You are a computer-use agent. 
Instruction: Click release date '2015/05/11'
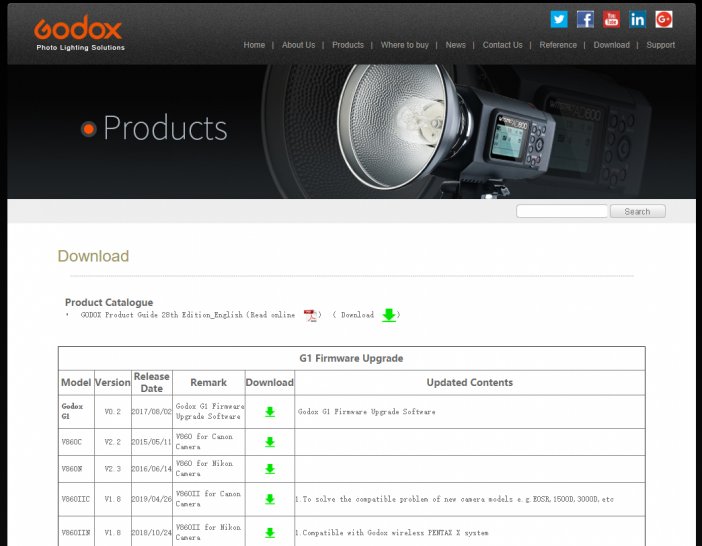(151, 442)
